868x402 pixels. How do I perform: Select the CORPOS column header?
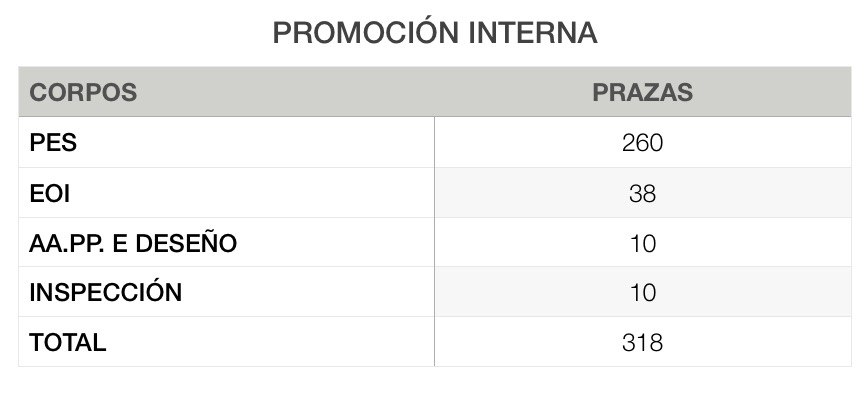tap(83, 92)
